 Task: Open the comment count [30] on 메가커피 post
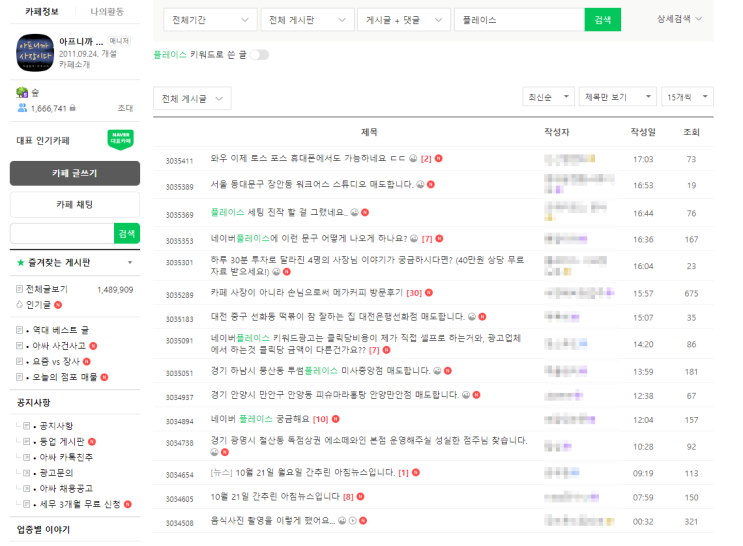point(414,293)
